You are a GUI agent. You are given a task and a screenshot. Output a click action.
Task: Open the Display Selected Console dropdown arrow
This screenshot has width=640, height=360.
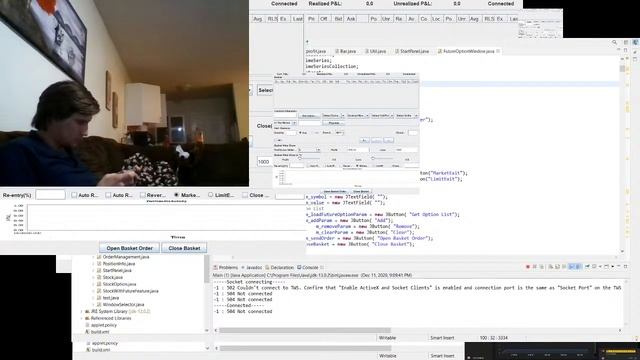tap(600, 267)
